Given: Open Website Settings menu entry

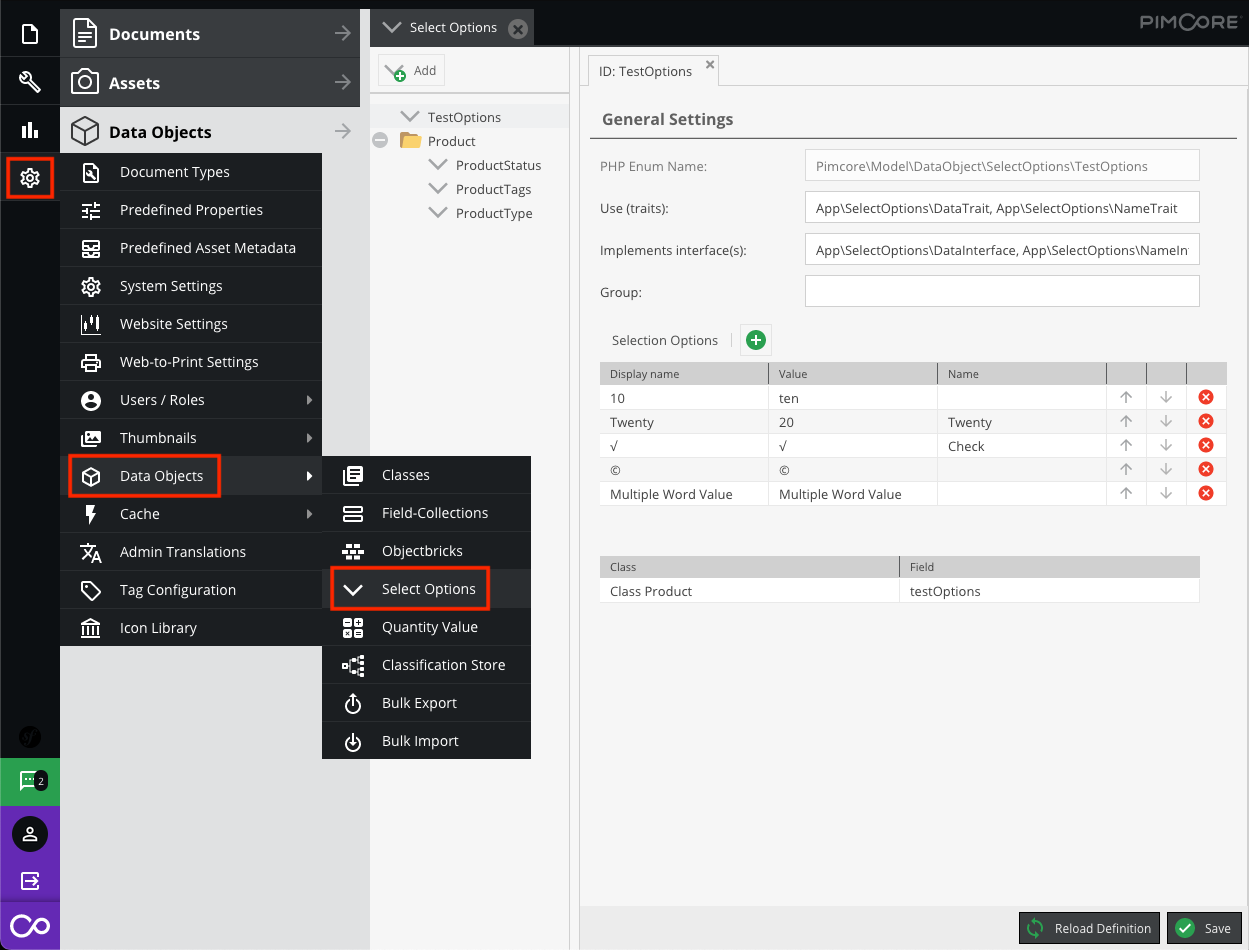Looking at the screenshot, I should (x=191, y=324).
